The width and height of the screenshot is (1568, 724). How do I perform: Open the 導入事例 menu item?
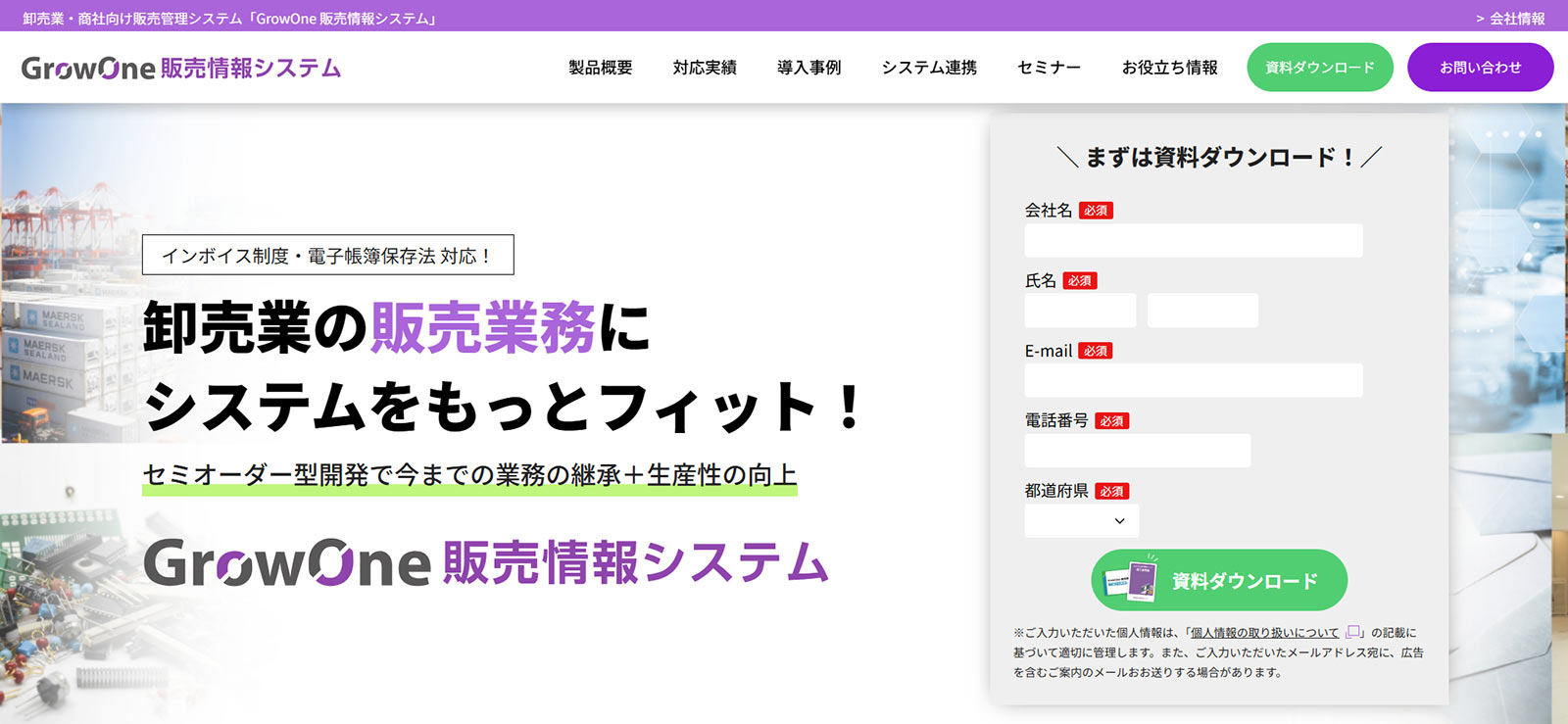(x=809, y=68)
